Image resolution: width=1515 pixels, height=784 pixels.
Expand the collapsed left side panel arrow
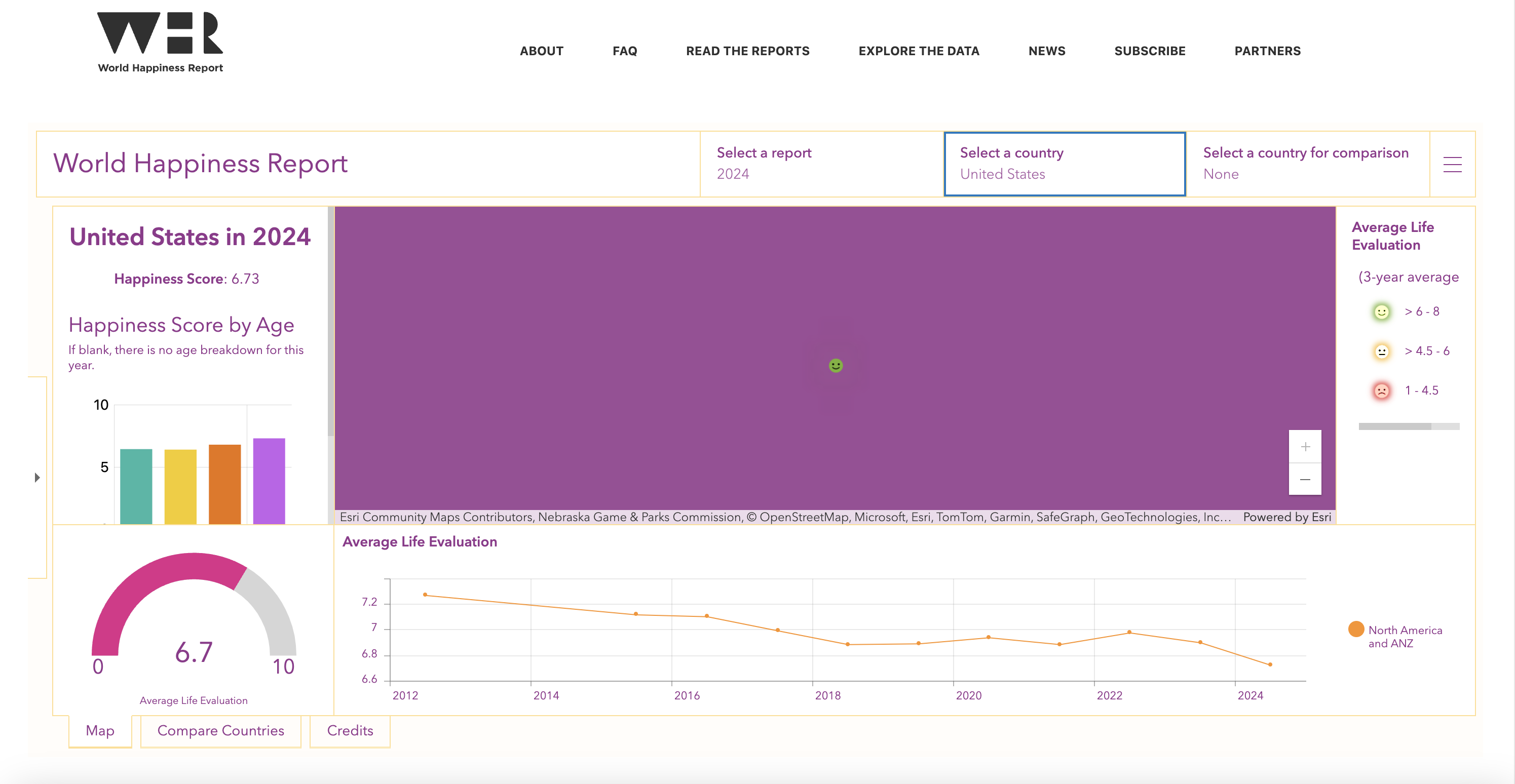tap(37, 477)
